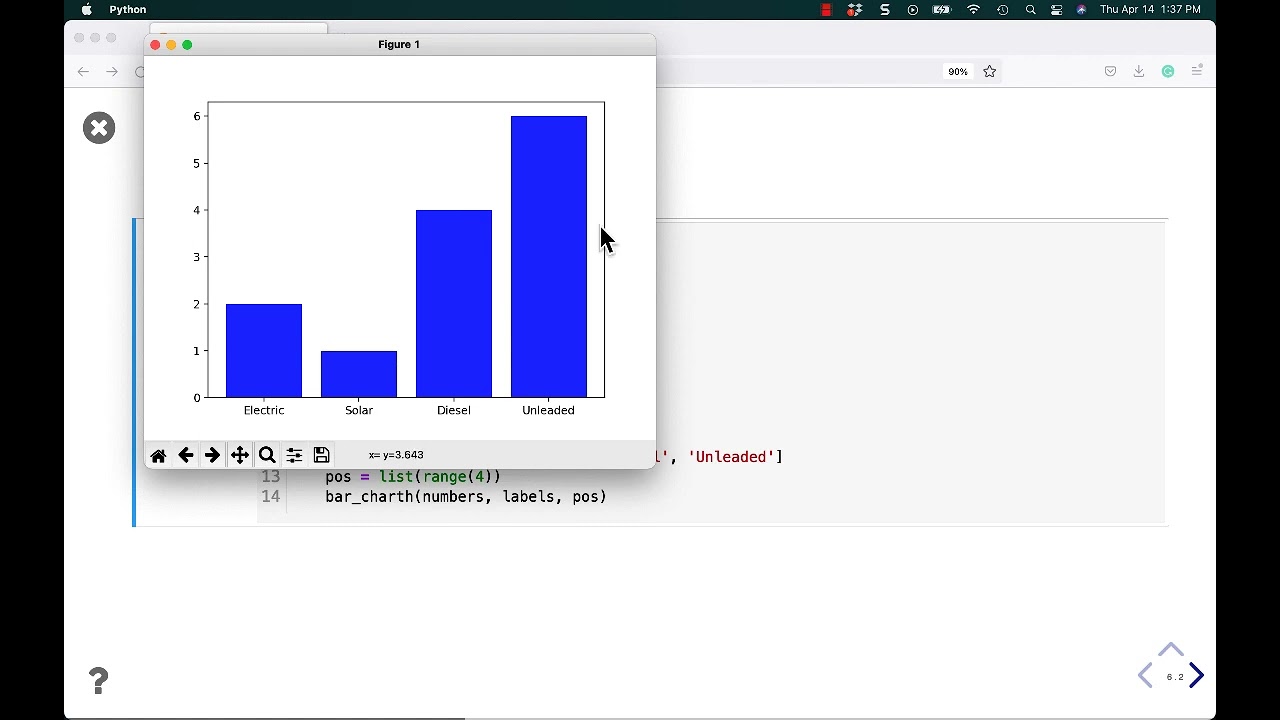Click the gray X close slide overlay button

tap(99, 128)
